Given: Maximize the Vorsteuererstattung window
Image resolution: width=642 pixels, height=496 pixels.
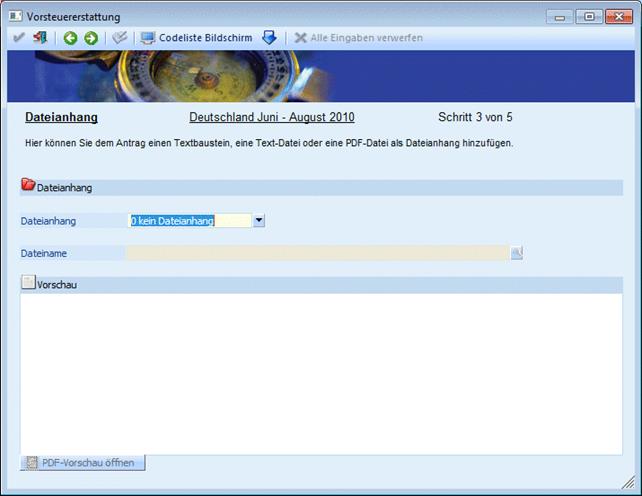Looking at the screenshot, I should pos(588,15).
